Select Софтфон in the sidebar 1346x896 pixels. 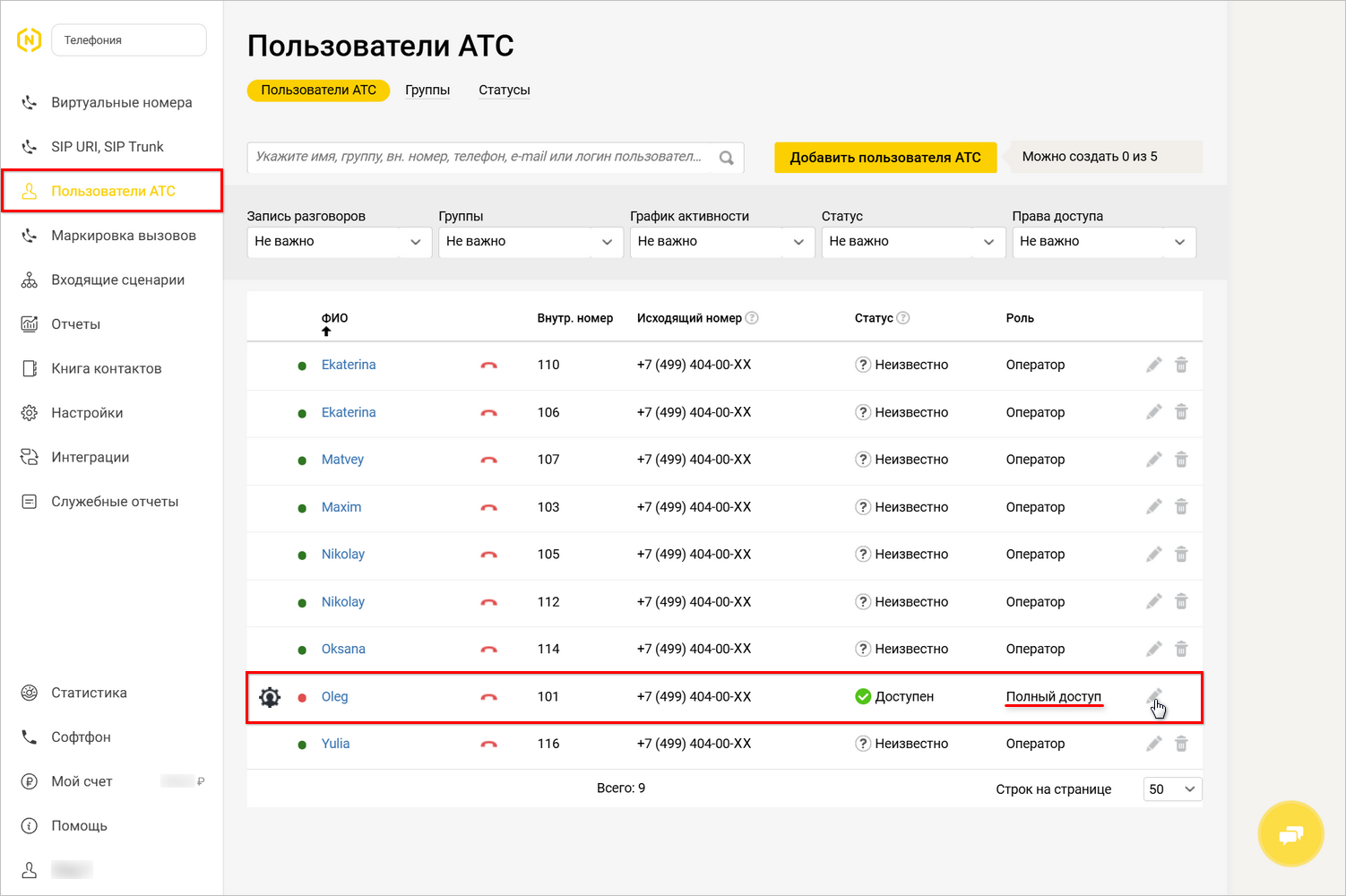tap(81, 737)
